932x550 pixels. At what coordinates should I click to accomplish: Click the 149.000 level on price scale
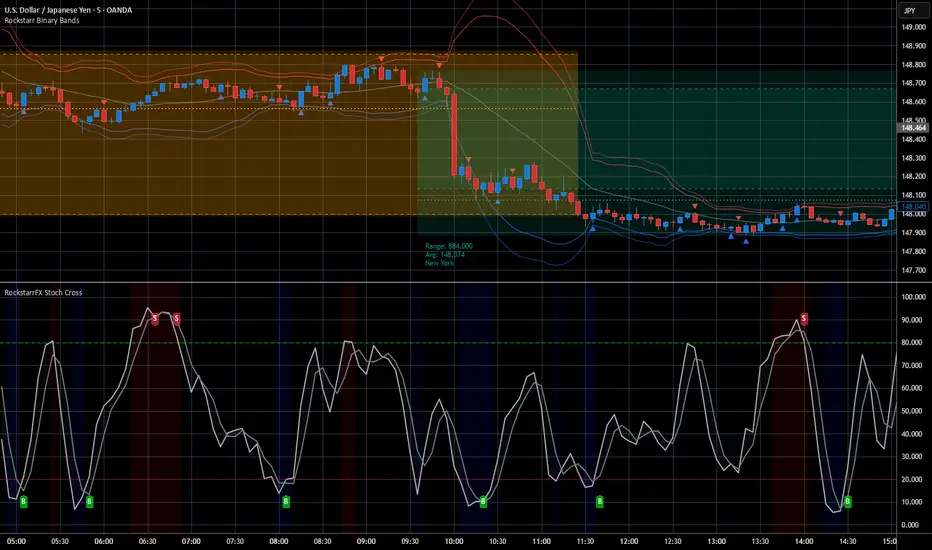click(x=911, y=27)
